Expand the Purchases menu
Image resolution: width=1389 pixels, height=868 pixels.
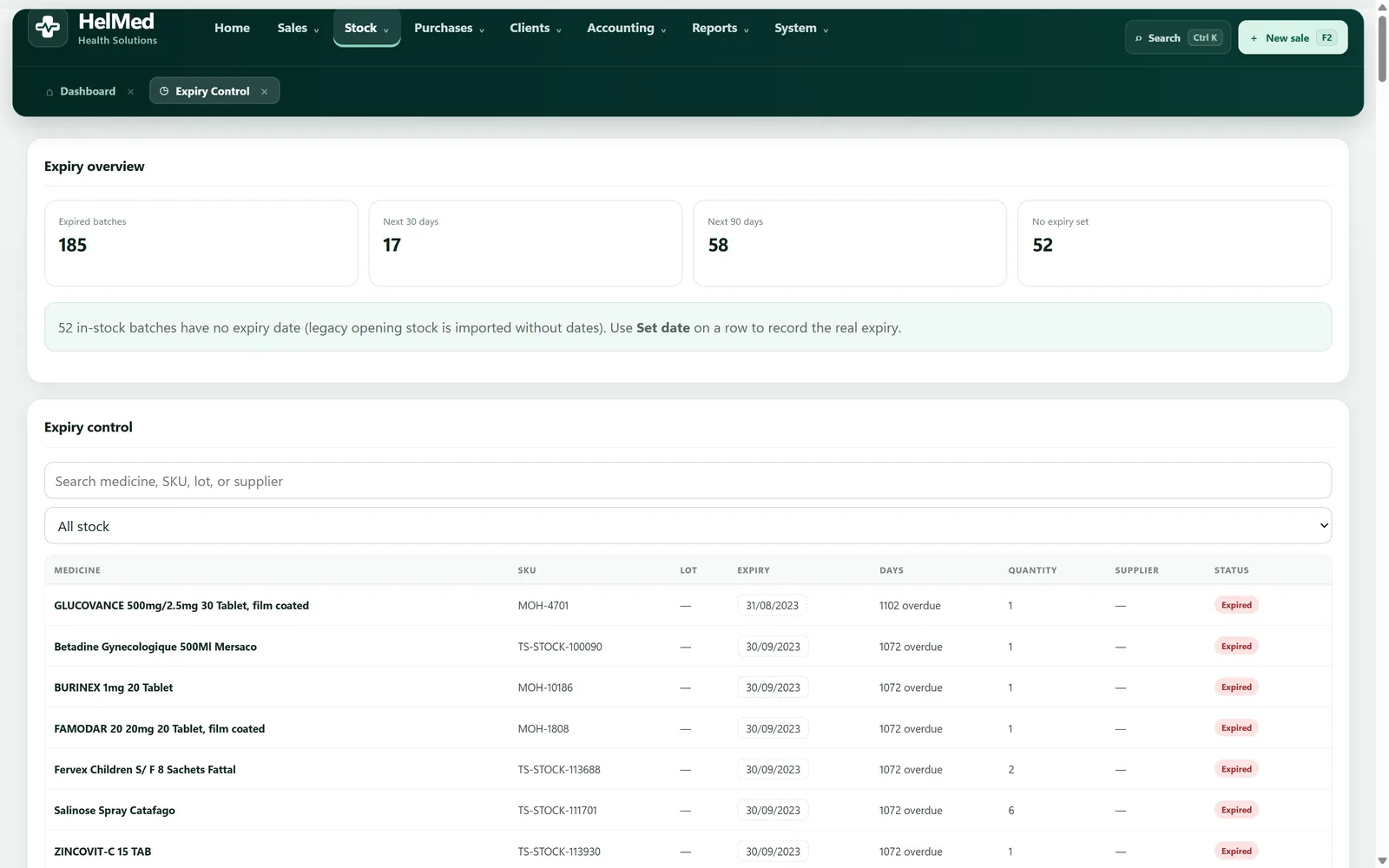[449, 28]
